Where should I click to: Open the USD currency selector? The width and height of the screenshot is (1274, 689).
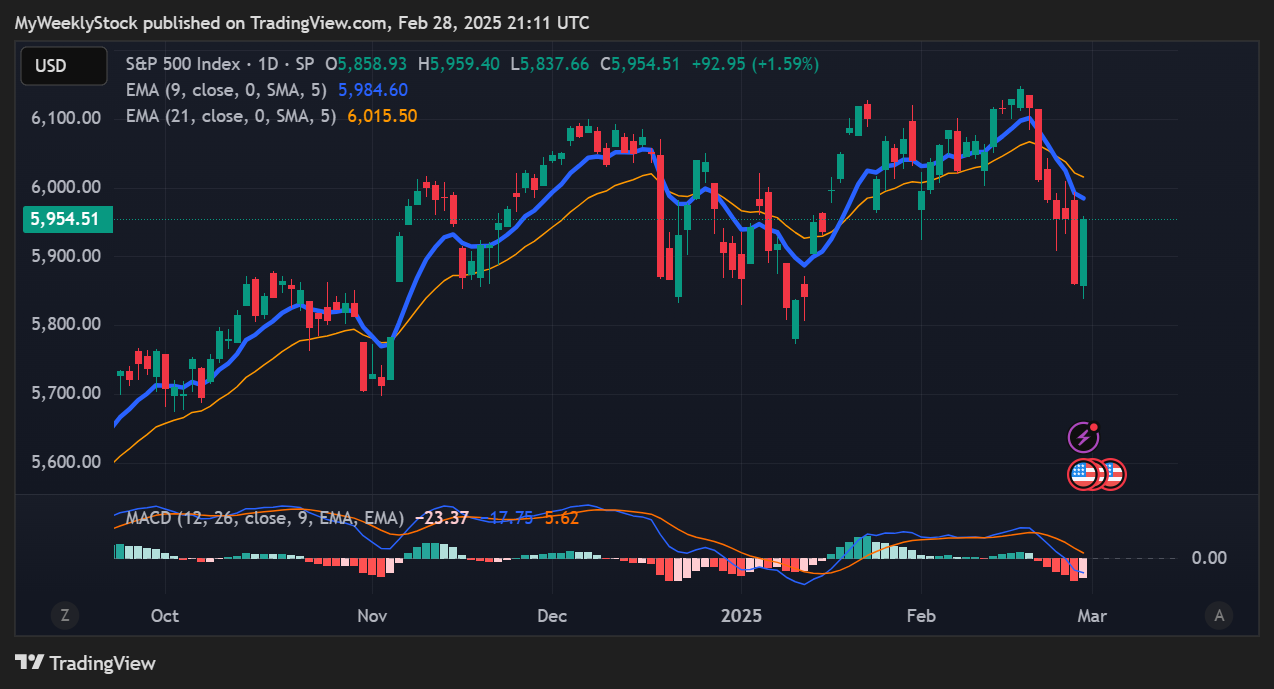(x=64, y=66)
